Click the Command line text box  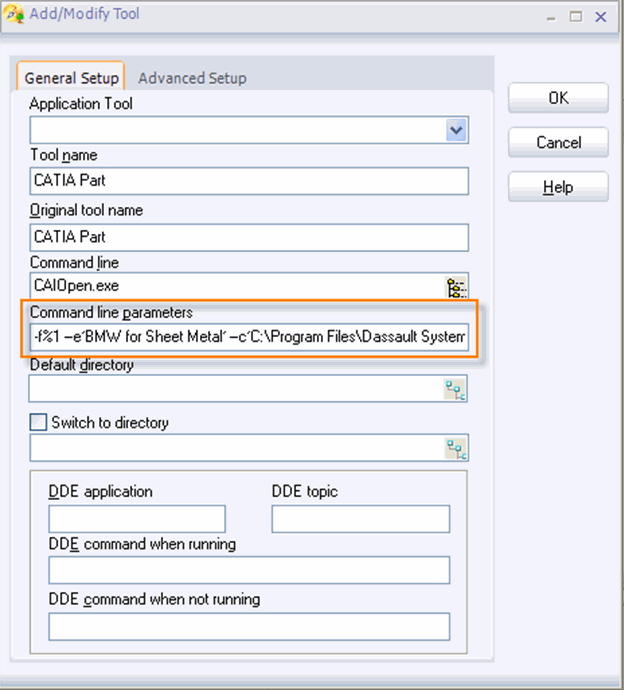235,287
